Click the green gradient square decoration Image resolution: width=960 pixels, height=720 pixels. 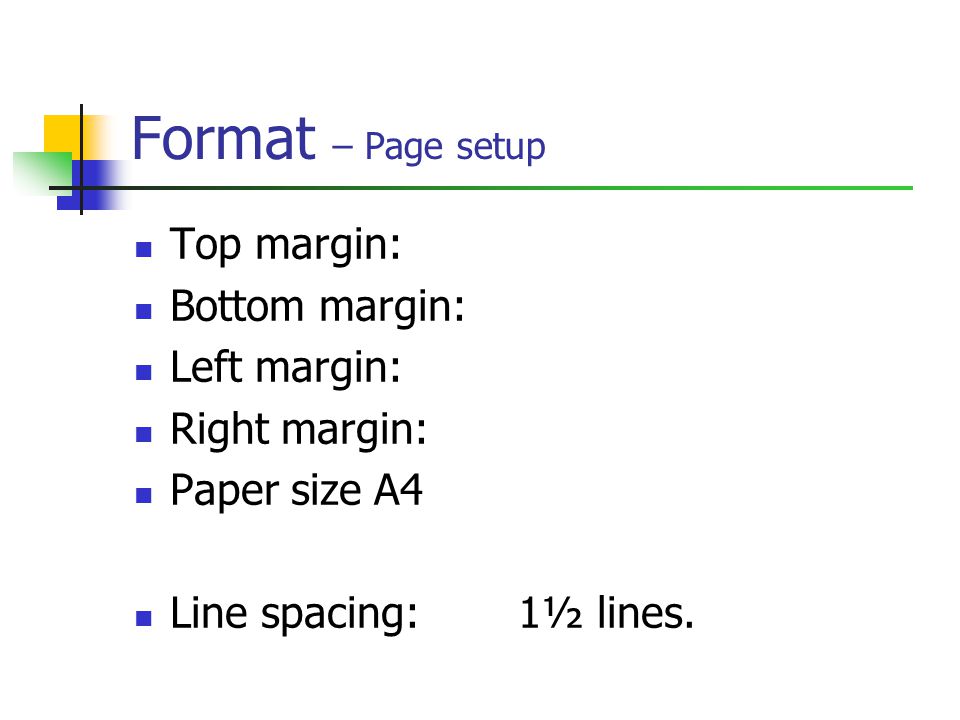42,173
